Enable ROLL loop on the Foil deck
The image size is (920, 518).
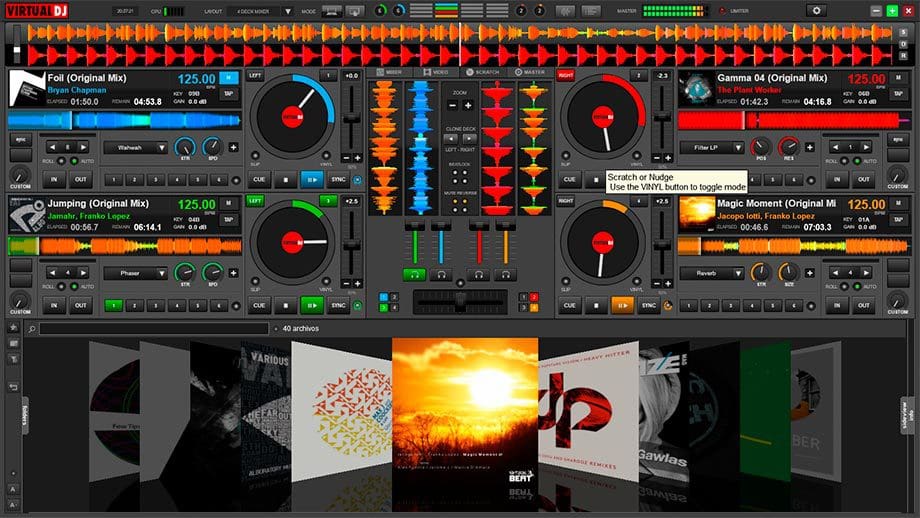pos(61,161)
